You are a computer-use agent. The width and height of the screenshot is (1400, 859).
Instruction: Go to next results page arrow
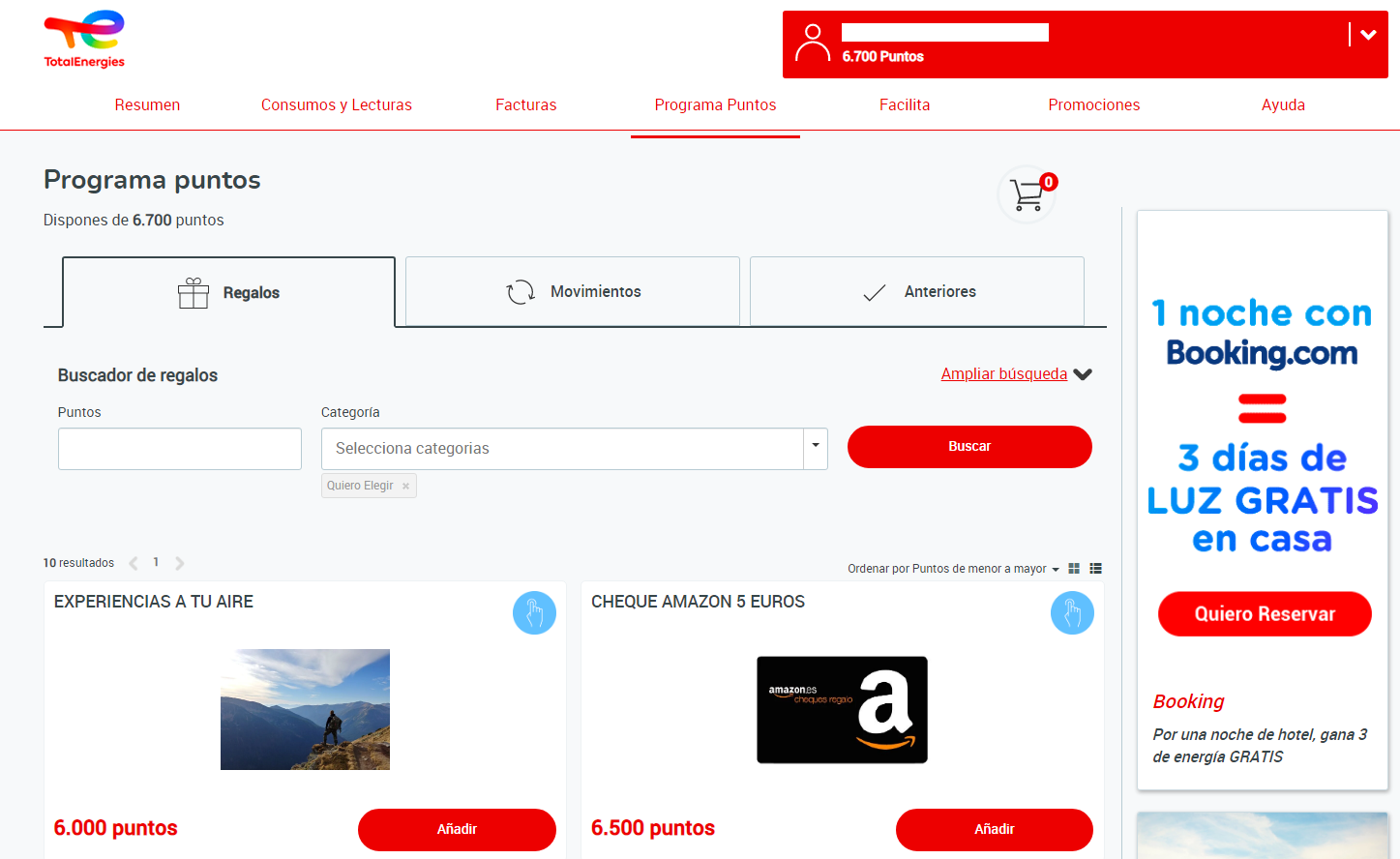pyautogui.click(x=179, y=563)
